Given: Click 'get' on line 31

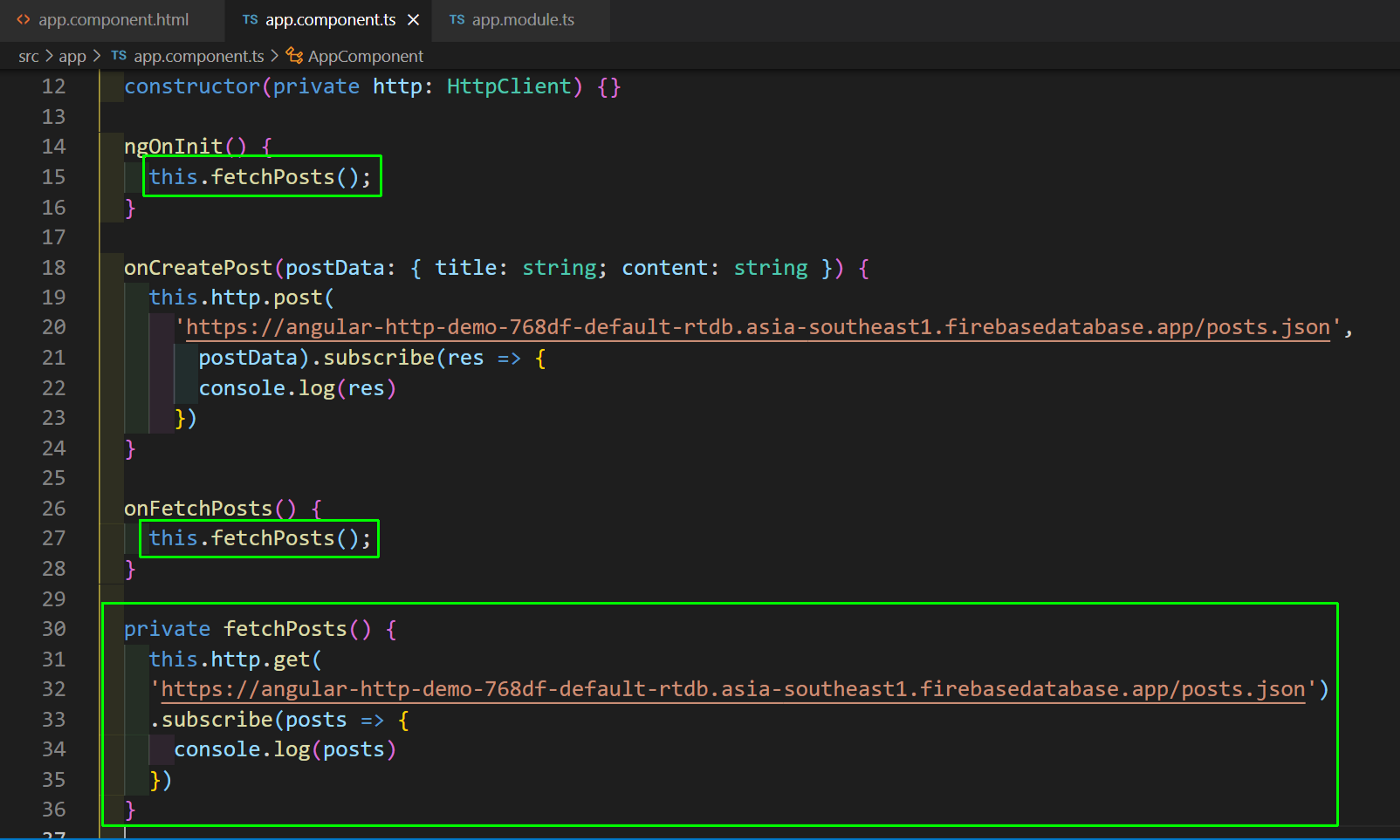Looking at the screenshot, I should click(291, 658).
